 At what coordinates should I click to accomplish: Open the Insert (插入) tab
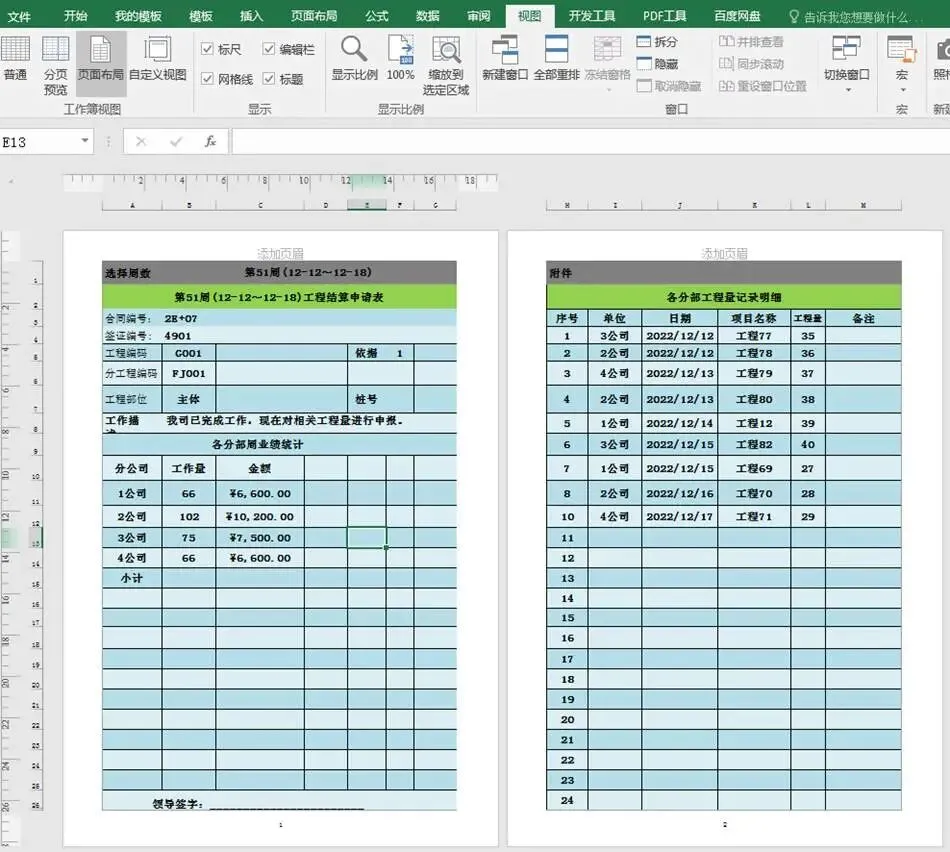coord(251,16)
